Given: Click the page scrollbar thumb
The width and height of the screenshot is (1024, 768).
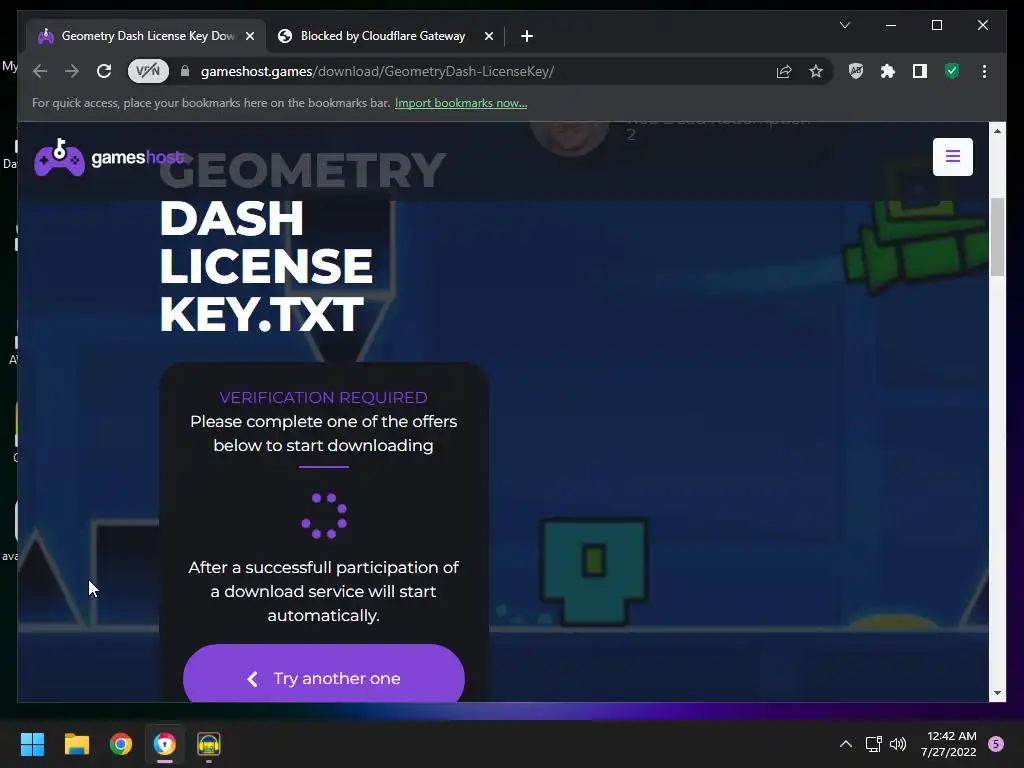Looking at the screenshot, I should pyautogui.click(x=997, y=236).
